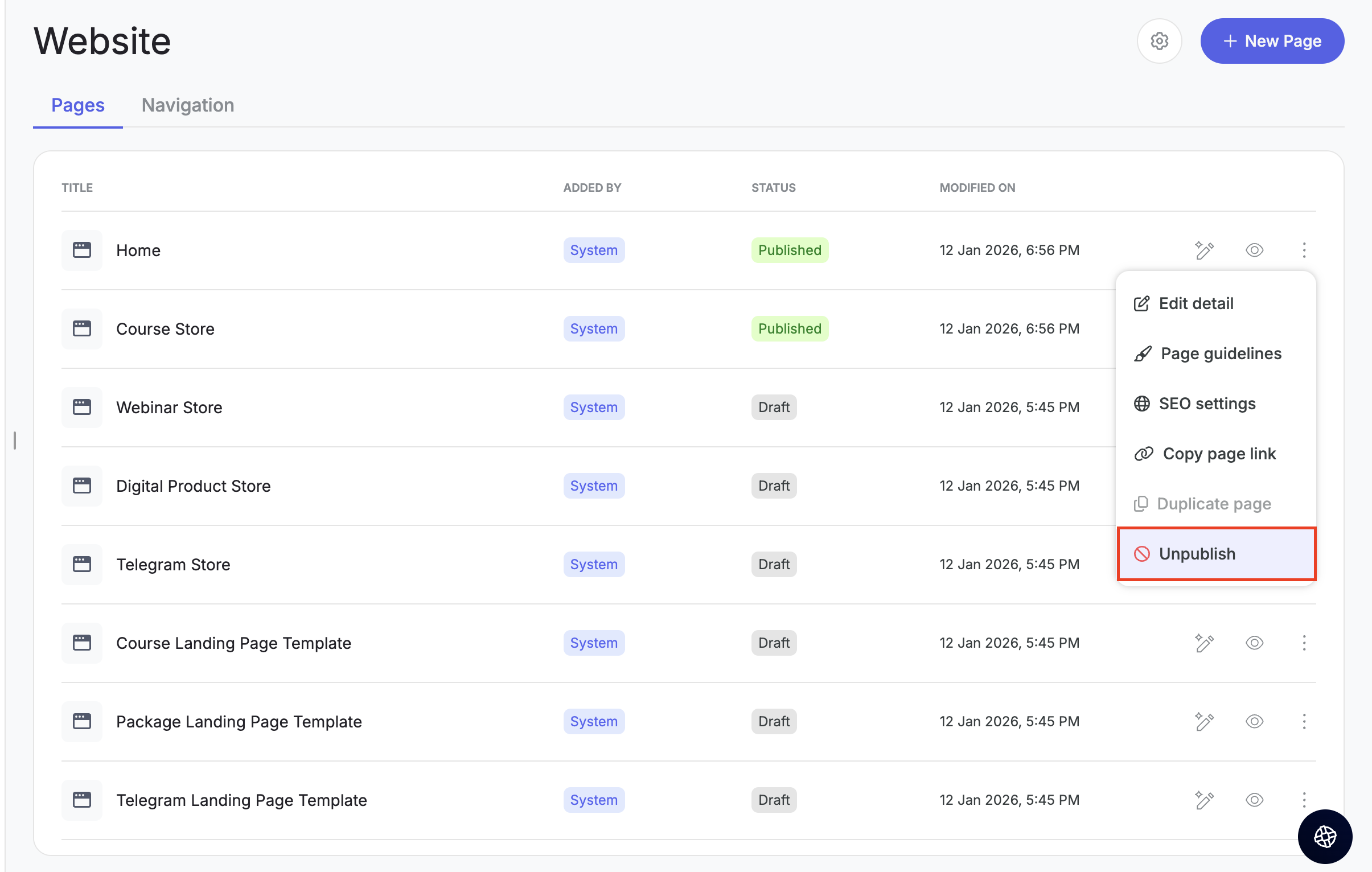Open website settings gear icon
This screenshot has height=872, width=1372.
click(1159, 41)
